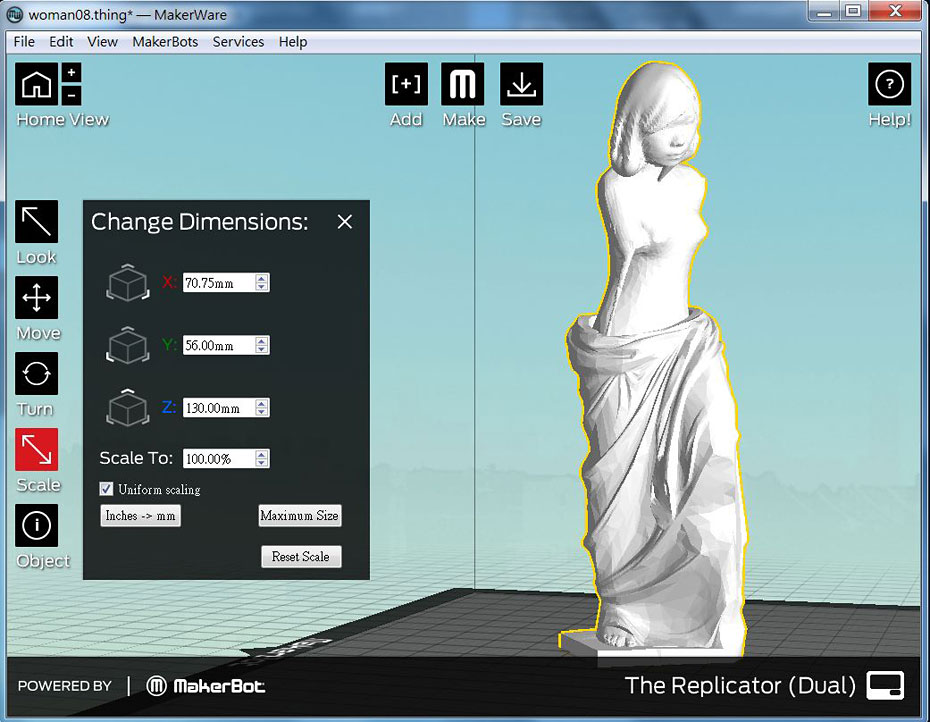Close the Change Dimensions panel
The width and height of the screenshot is (930, 722).
(x=345, y=222)
